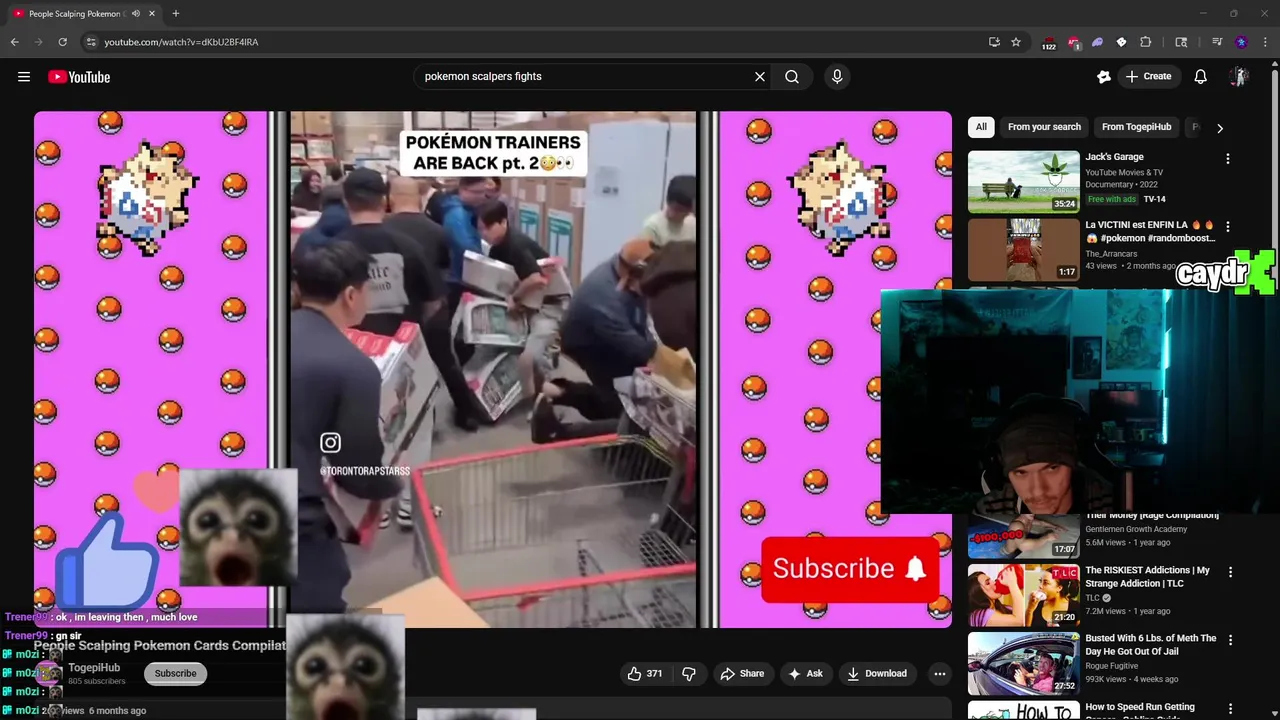Open options for RISKIEST Addictions video
Viewport: 1280px width, 720px height.
[1230, 572]
